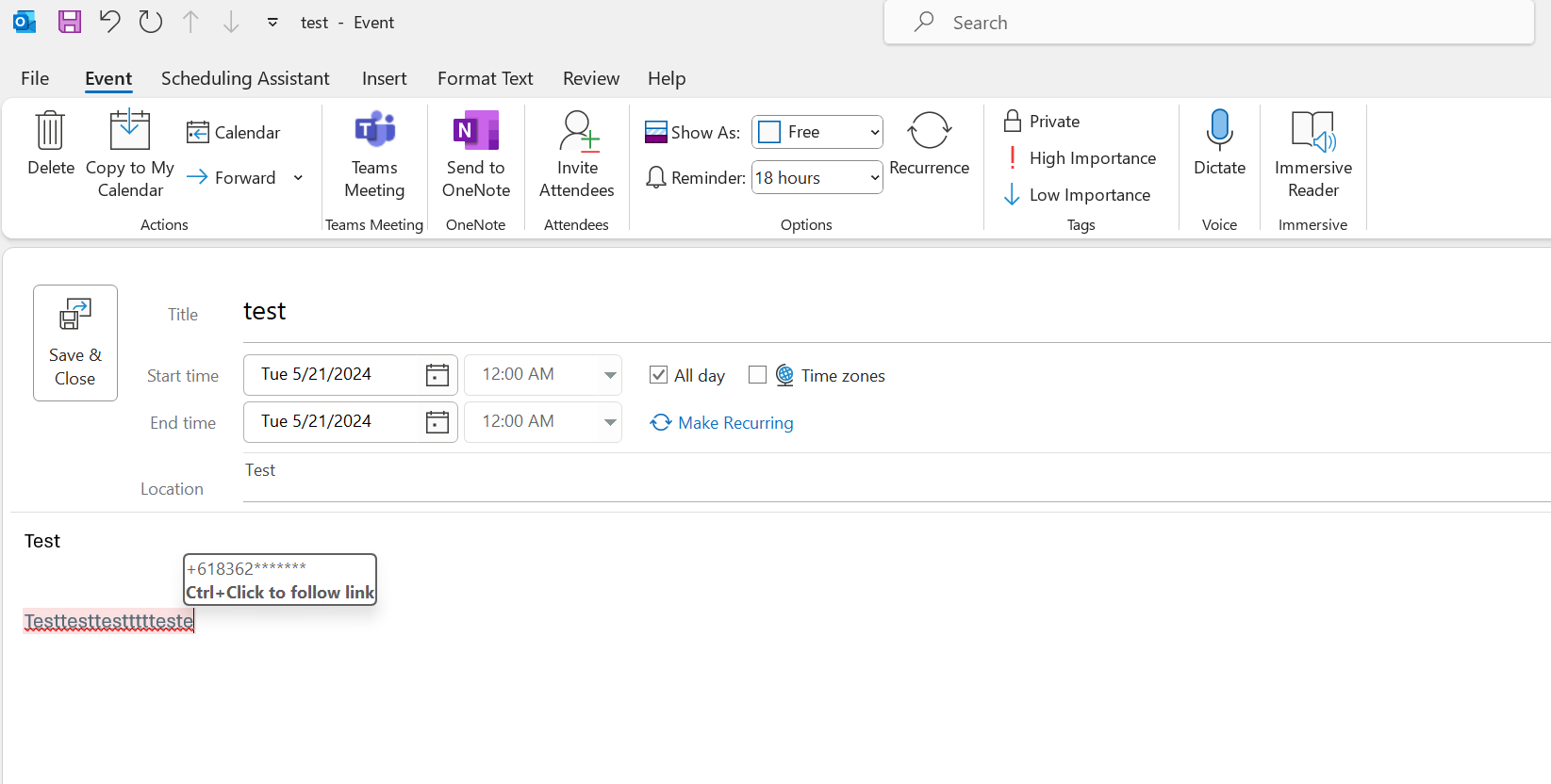Open the File menu
Screen dimensions: 1551x784
(35, 78)
